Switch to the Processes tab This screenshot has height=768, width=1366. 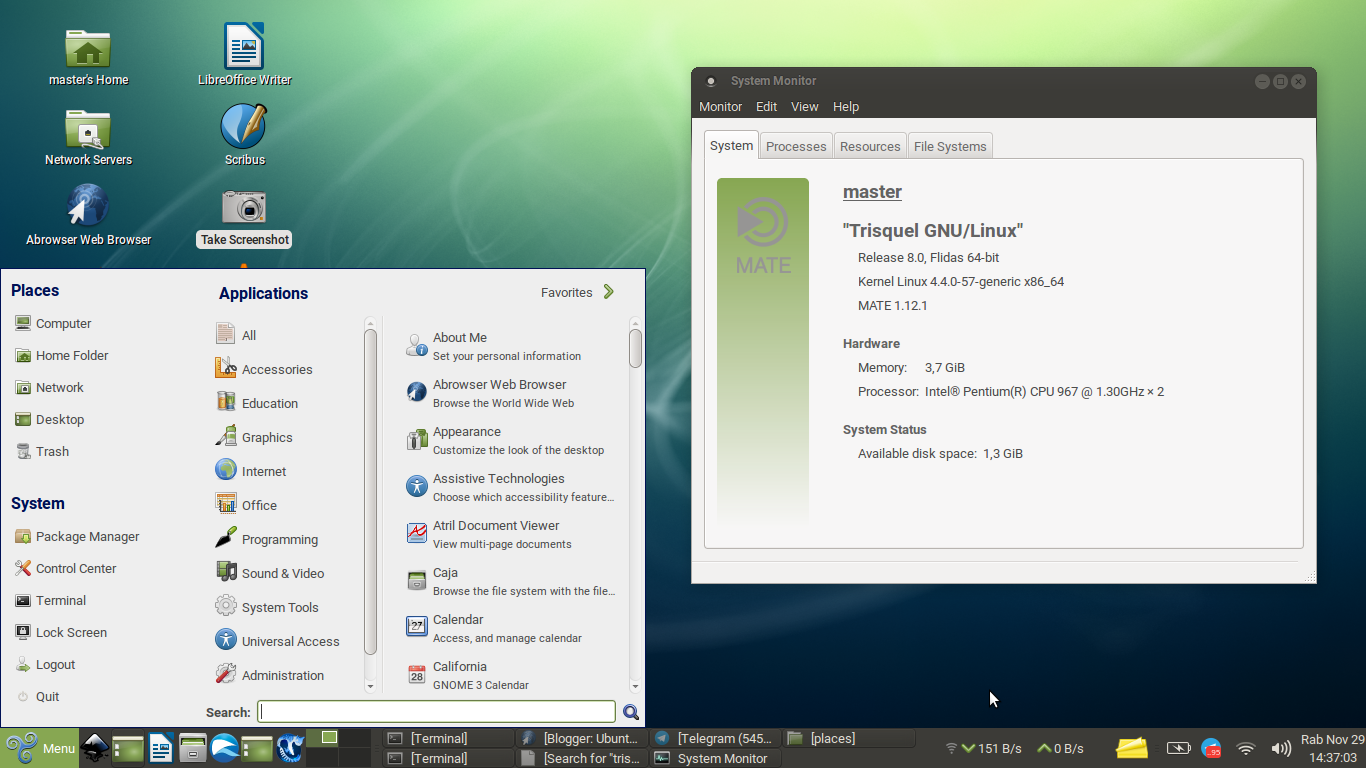pyautogui.click(x=796, y=146)
